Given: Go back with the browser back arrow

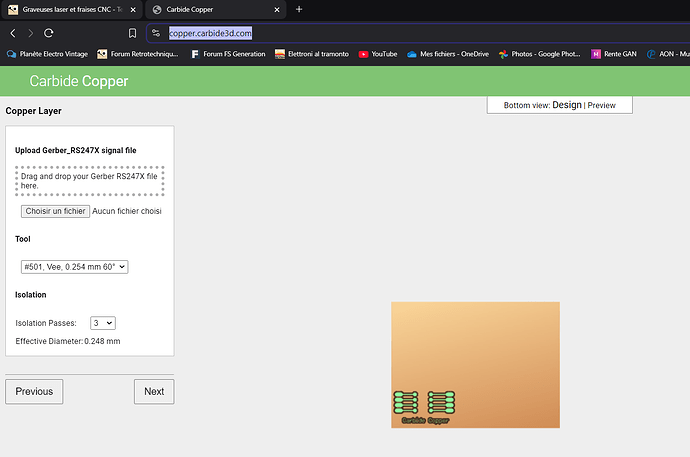Looking at the screenshot, I should [x=13, y=33].
